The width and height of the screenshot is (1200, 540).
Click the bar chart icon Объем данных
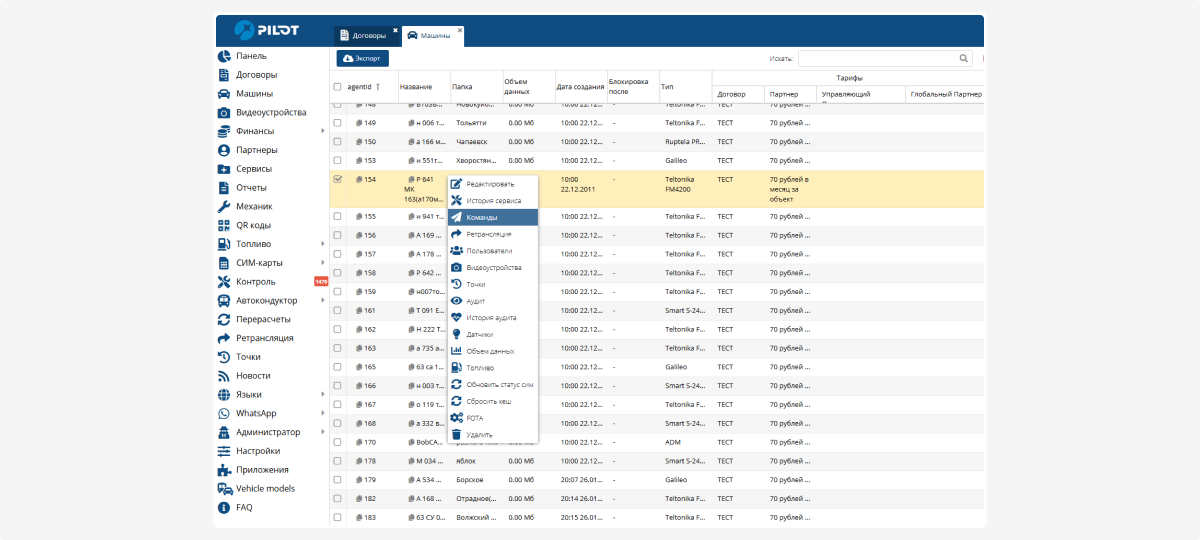coord(457,351)
